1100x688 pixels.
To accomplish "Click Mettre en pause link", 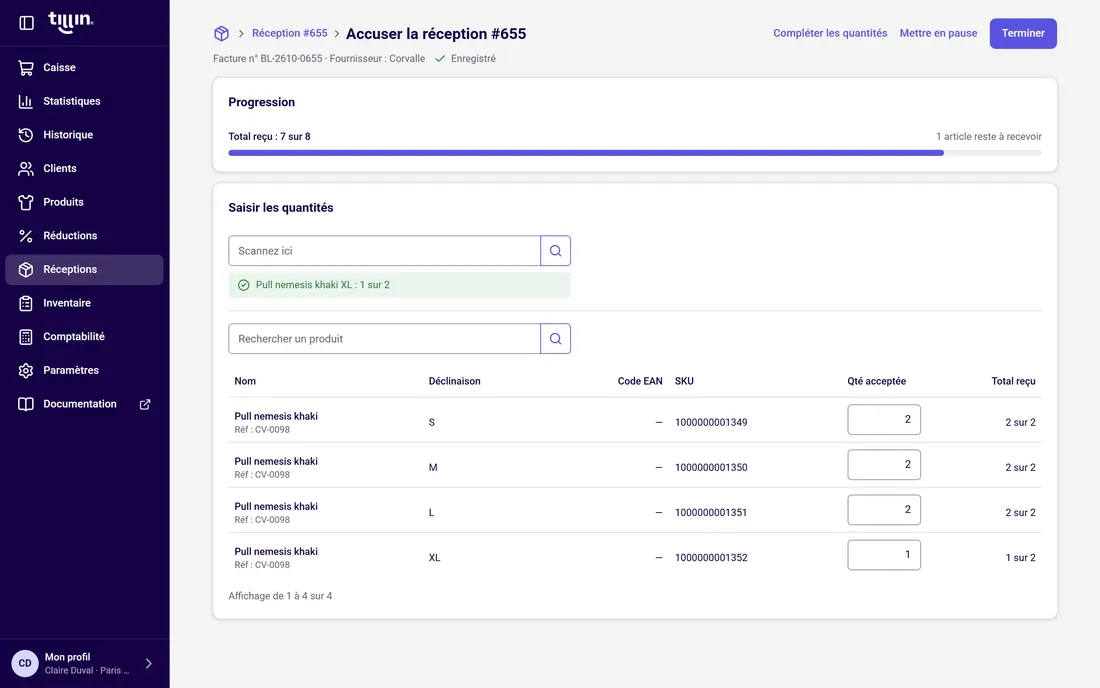I will 938,33.
